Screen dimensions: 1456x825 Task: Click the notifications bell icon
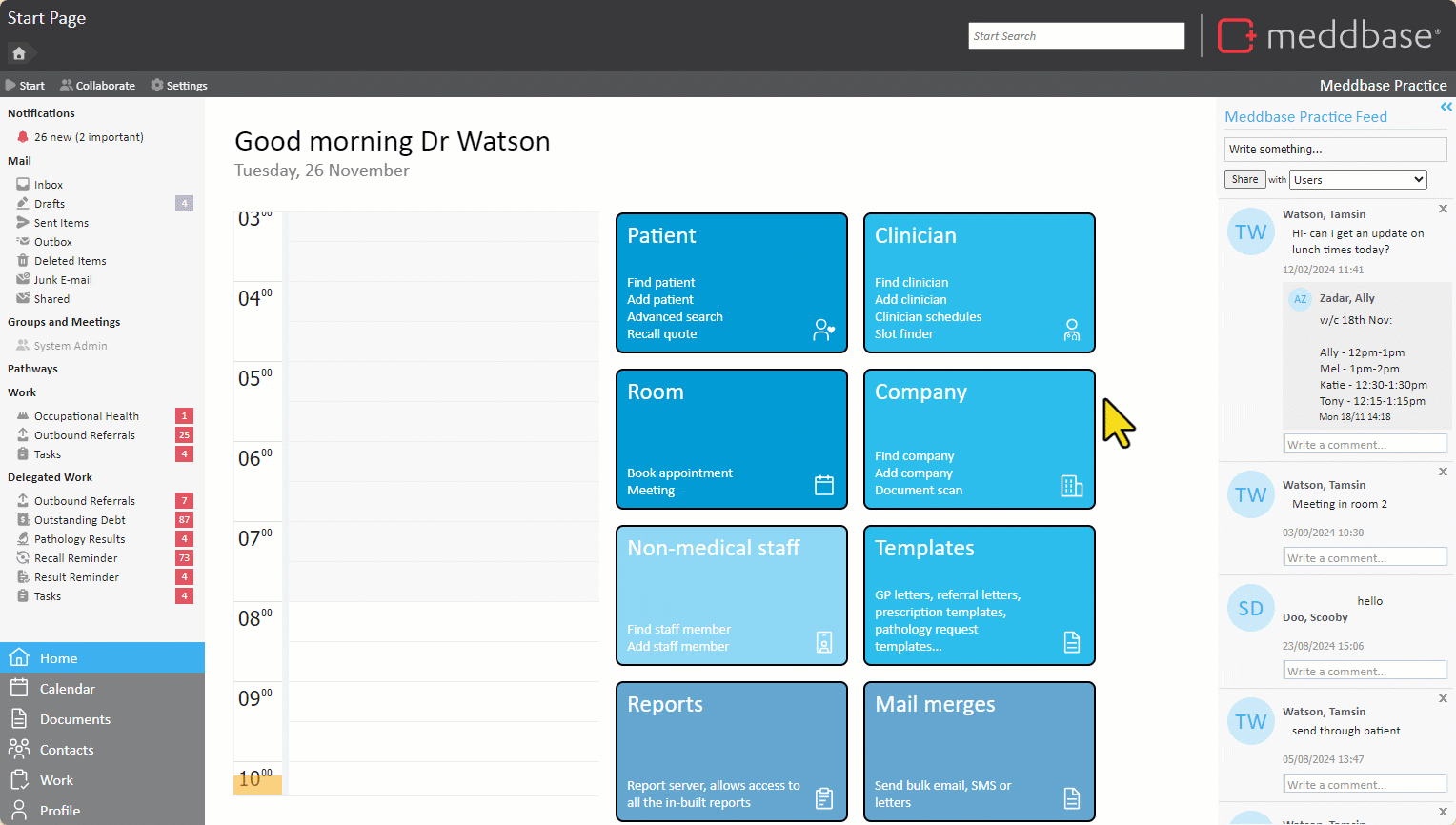pos(23,137)
